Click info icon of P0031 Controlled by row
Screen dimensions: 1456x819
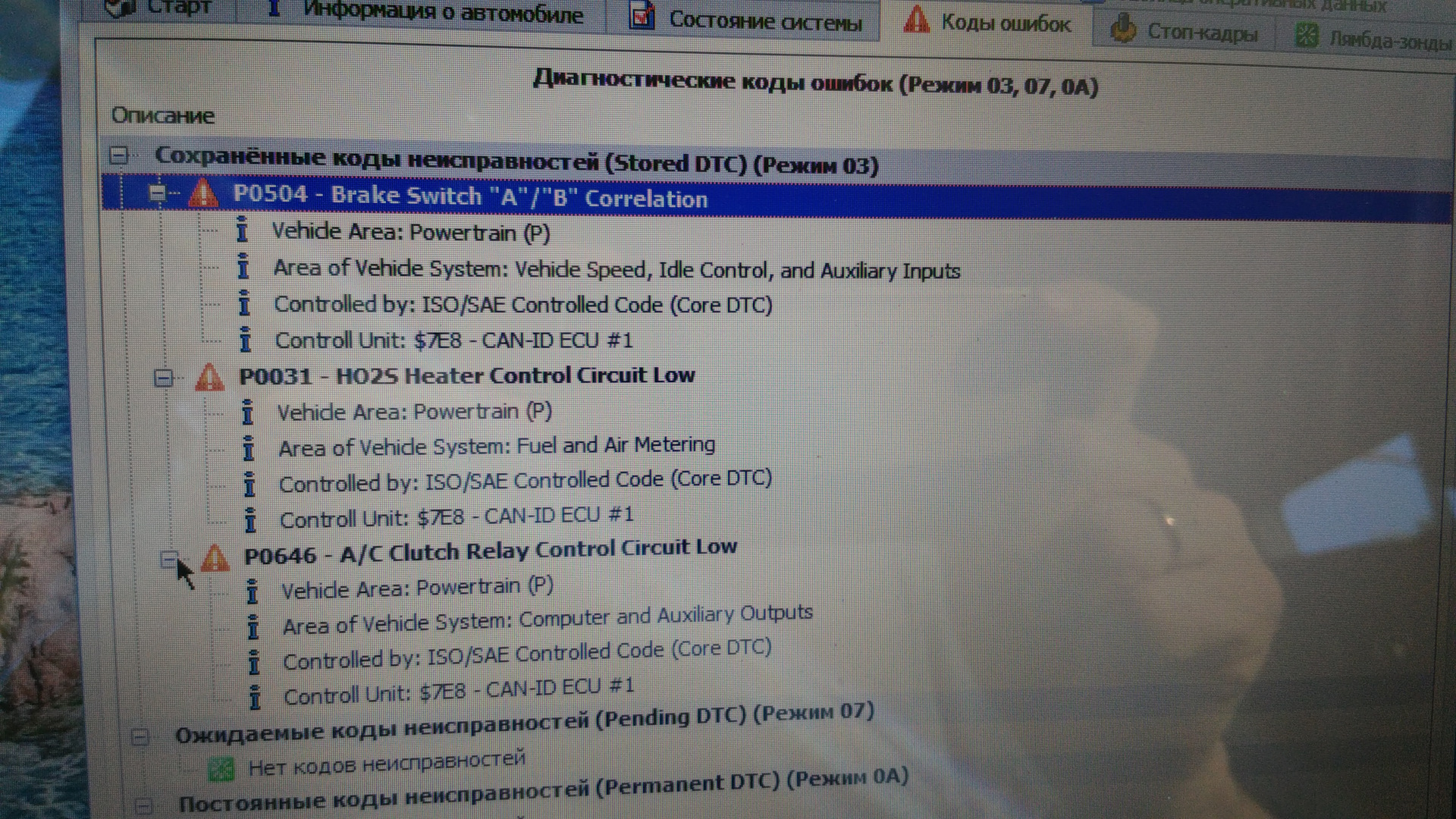[x=249, y=484]
